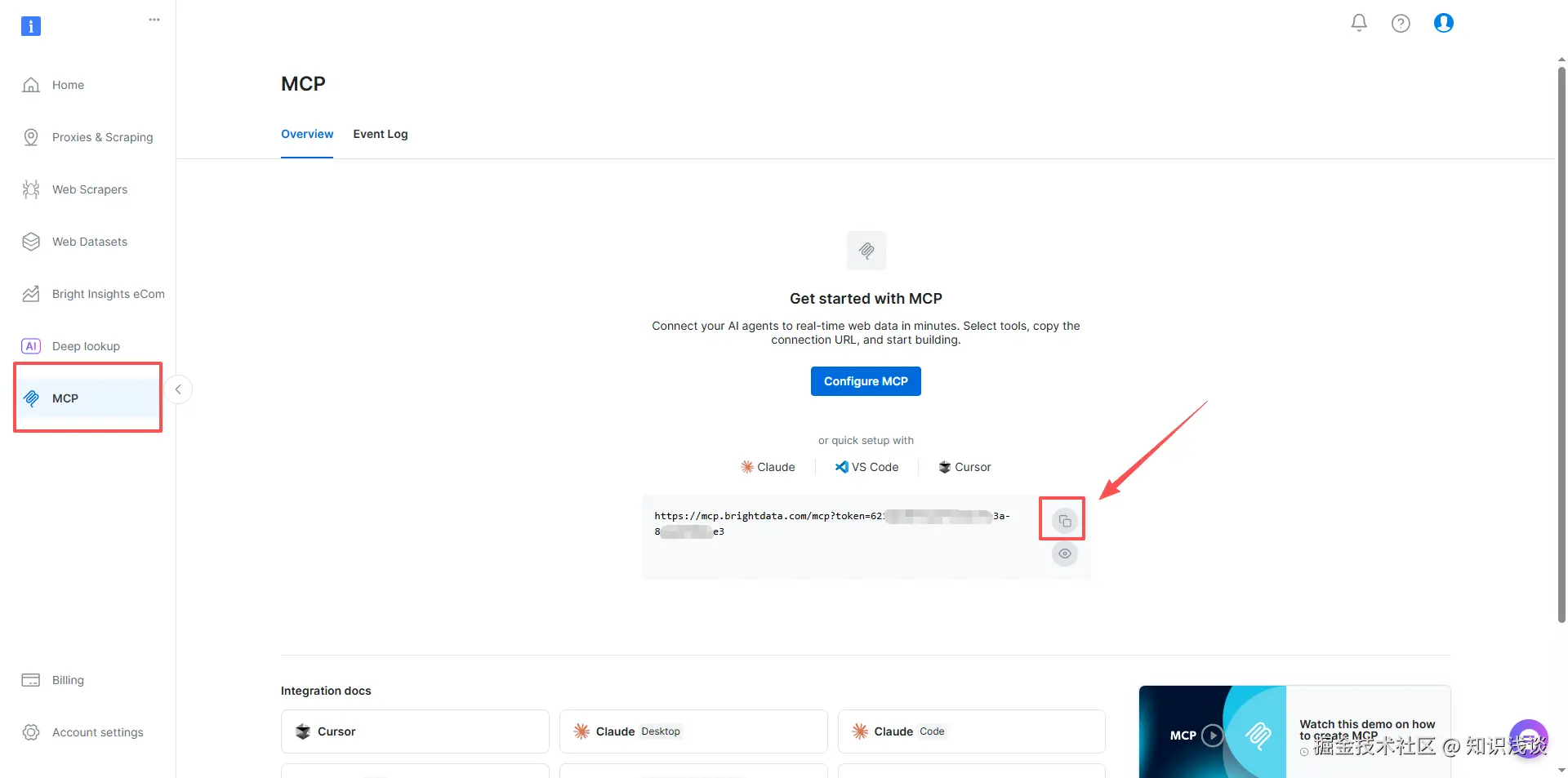The image size is (1568, 778).
Task: Click the Bright Insights chart icon
Action: [31, 294]
